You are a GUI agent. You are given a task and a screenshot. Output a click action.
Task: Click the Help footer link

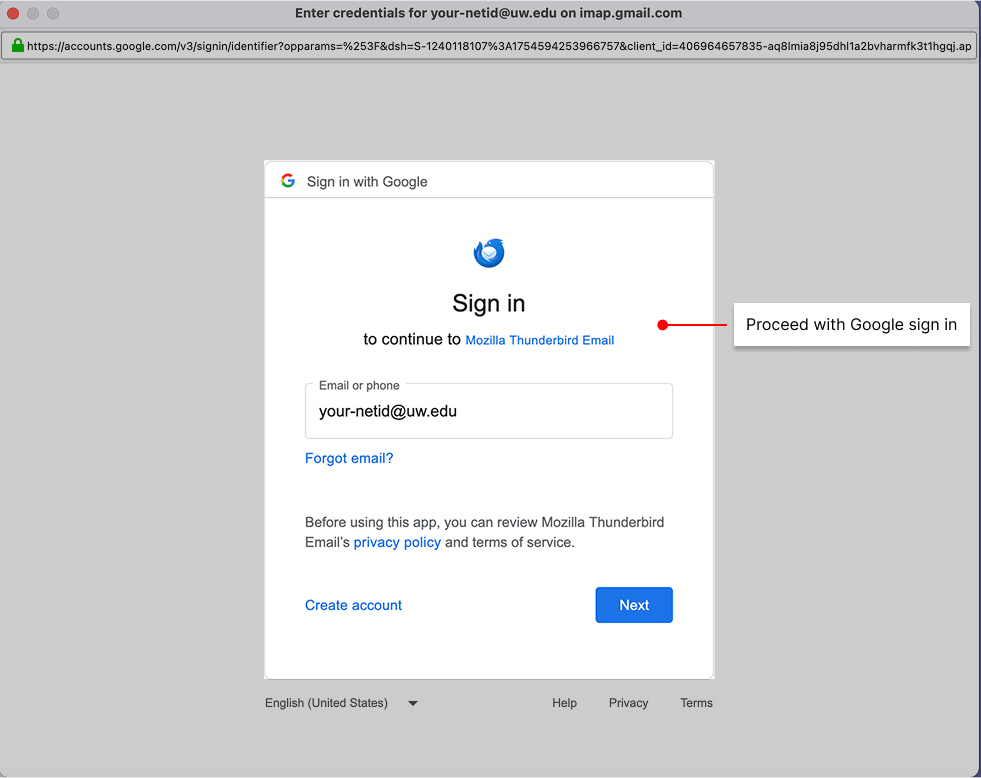(564, 703)
